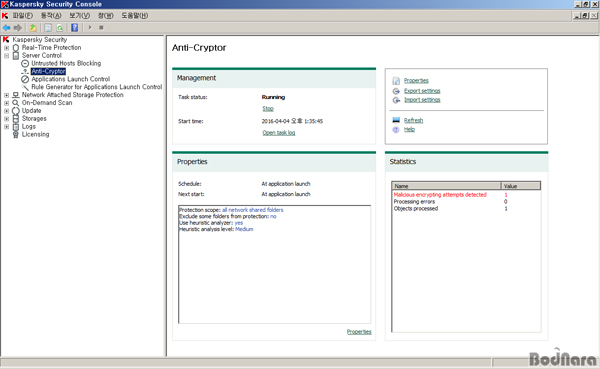Open the Help (H) menu
This screenshot has height=369, width=600.
tap(135, 16)
